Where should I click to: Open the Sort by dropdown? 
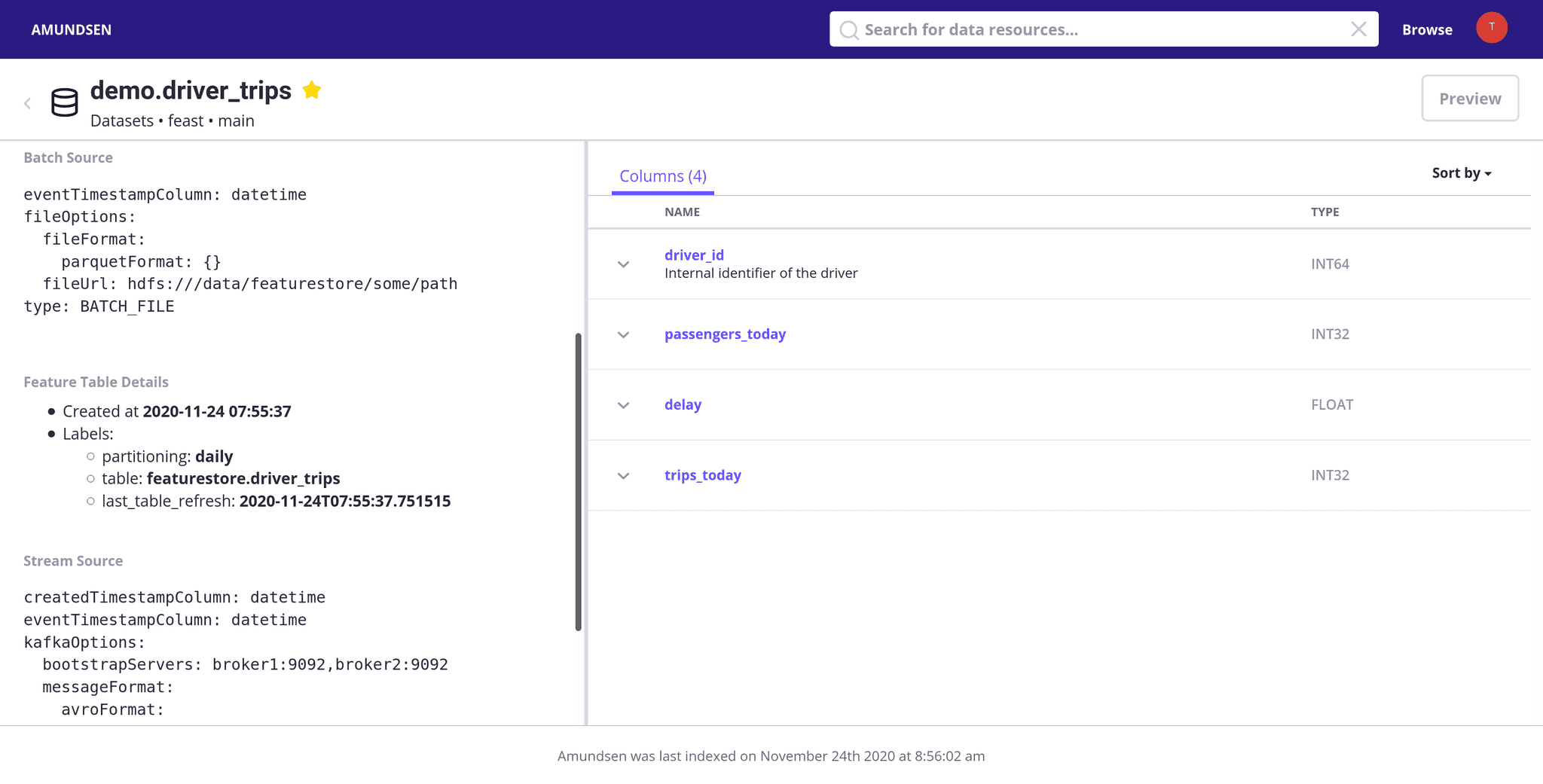pyautogui.click(x=1462, y=173)
